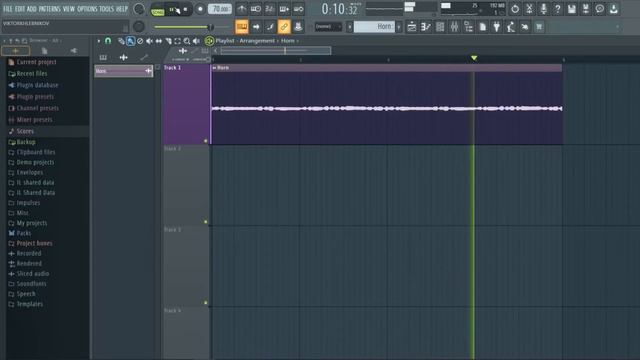The height and width of the screenshot is (360, 640).
Task: Select the playlist Draw pencil tool
Action: pos(121,41)
